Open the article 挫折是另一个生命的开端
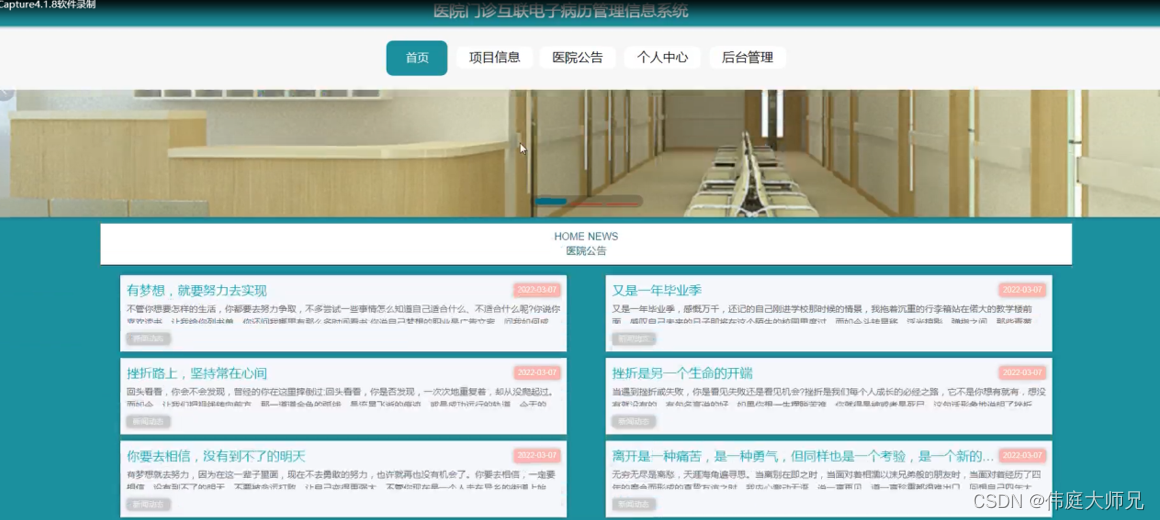This screenshot has height=520, width=1160. tap(682, 374)
